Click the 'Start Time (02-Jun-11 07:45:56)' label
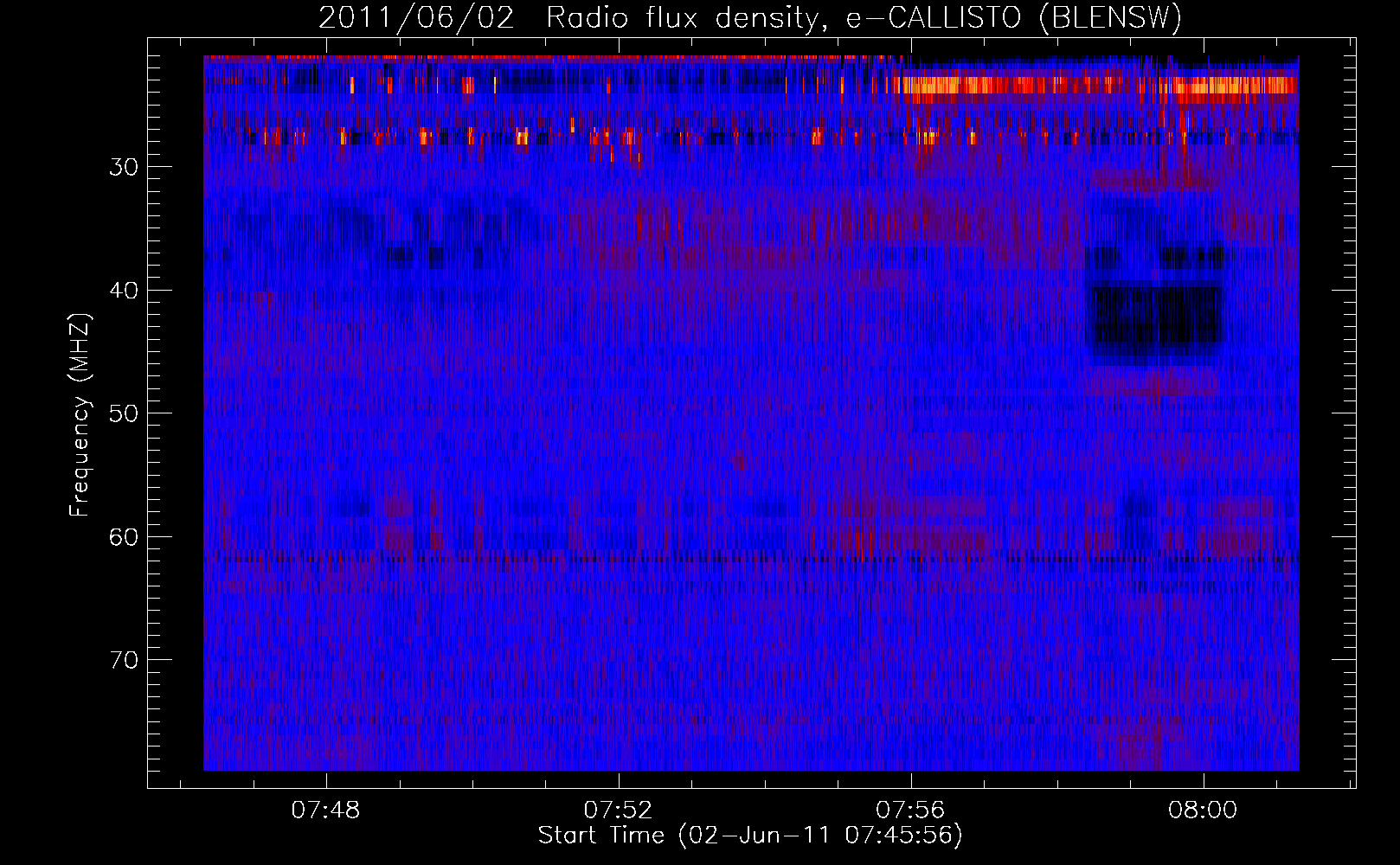The width and height of the screenshot is (1400, 865). pos(750,836)
